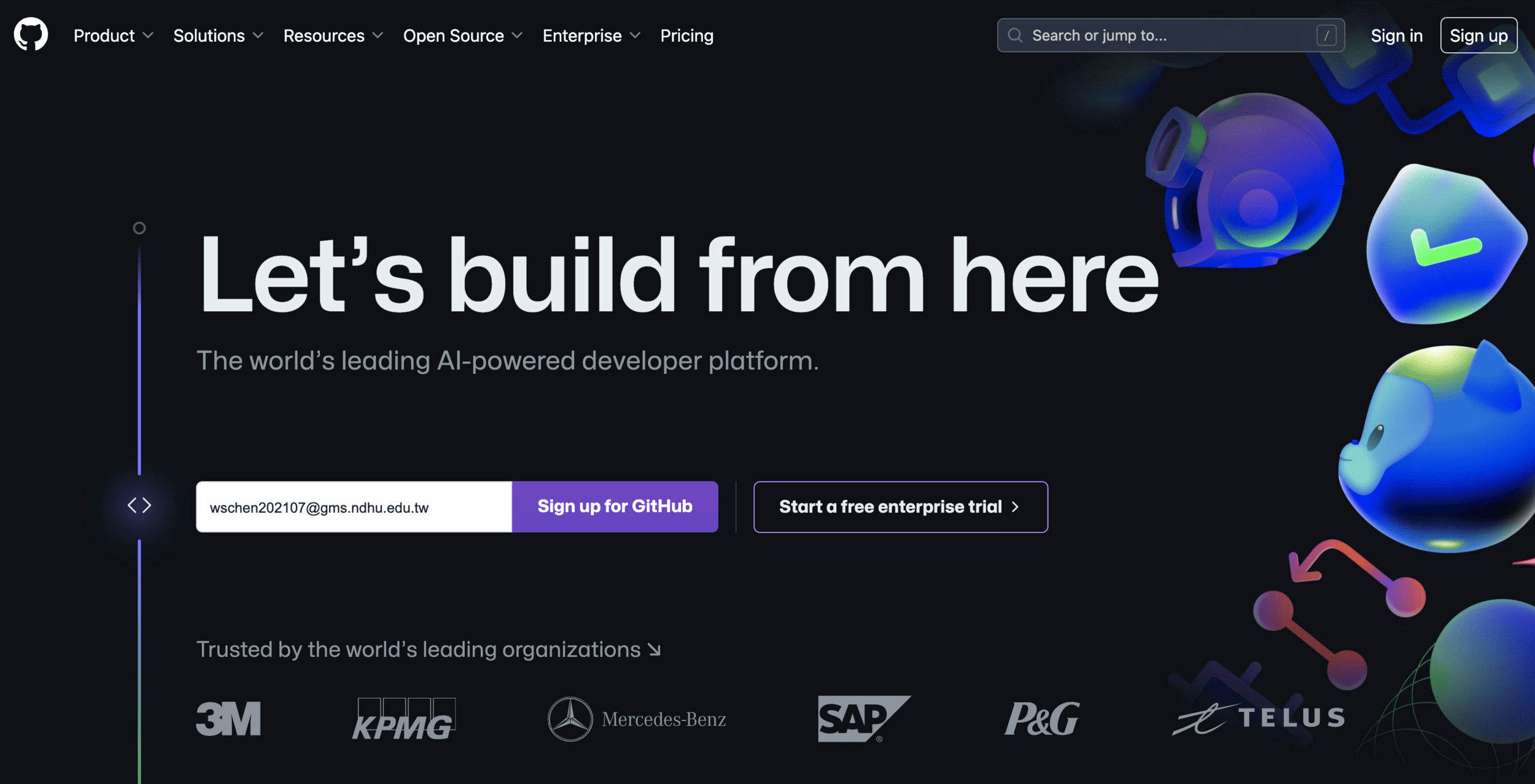The width and height of the screenshot is (1535, 784).
Task: Click Sign up for GitHub button
Action: (615, 506)
